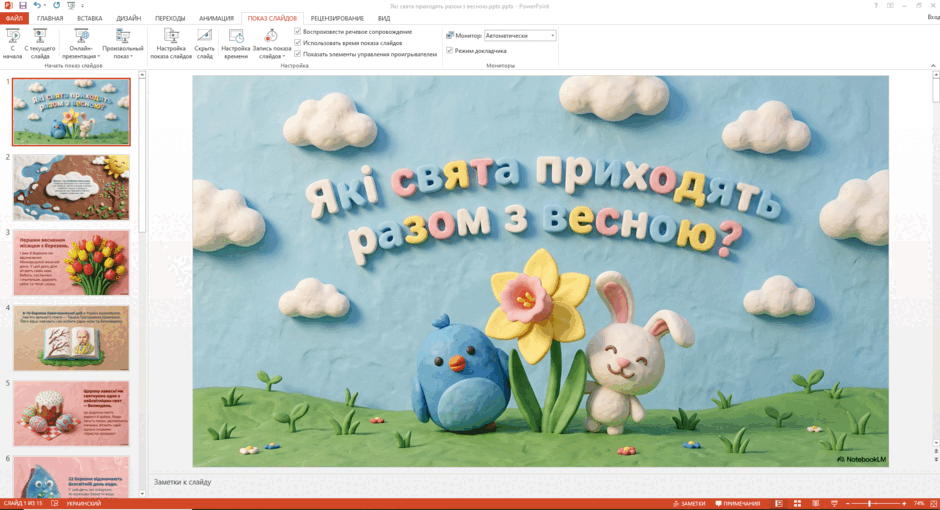Open the Customize Quick Access Toolbar arrow
Image resolution: width=940 pixels, height=510 pixels.
point(83,6)
